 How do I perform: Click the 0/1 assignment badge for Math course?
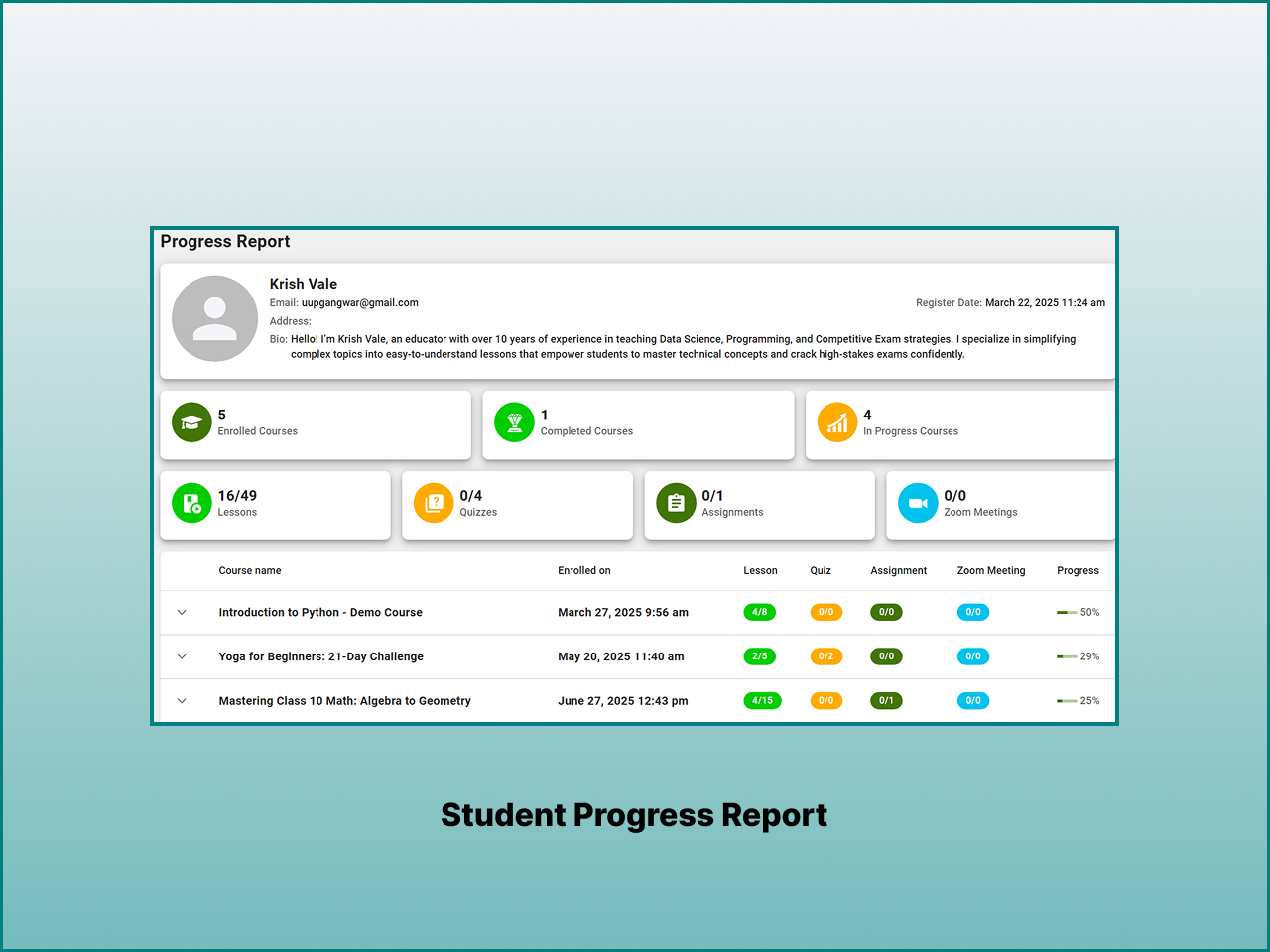point(886,700)
